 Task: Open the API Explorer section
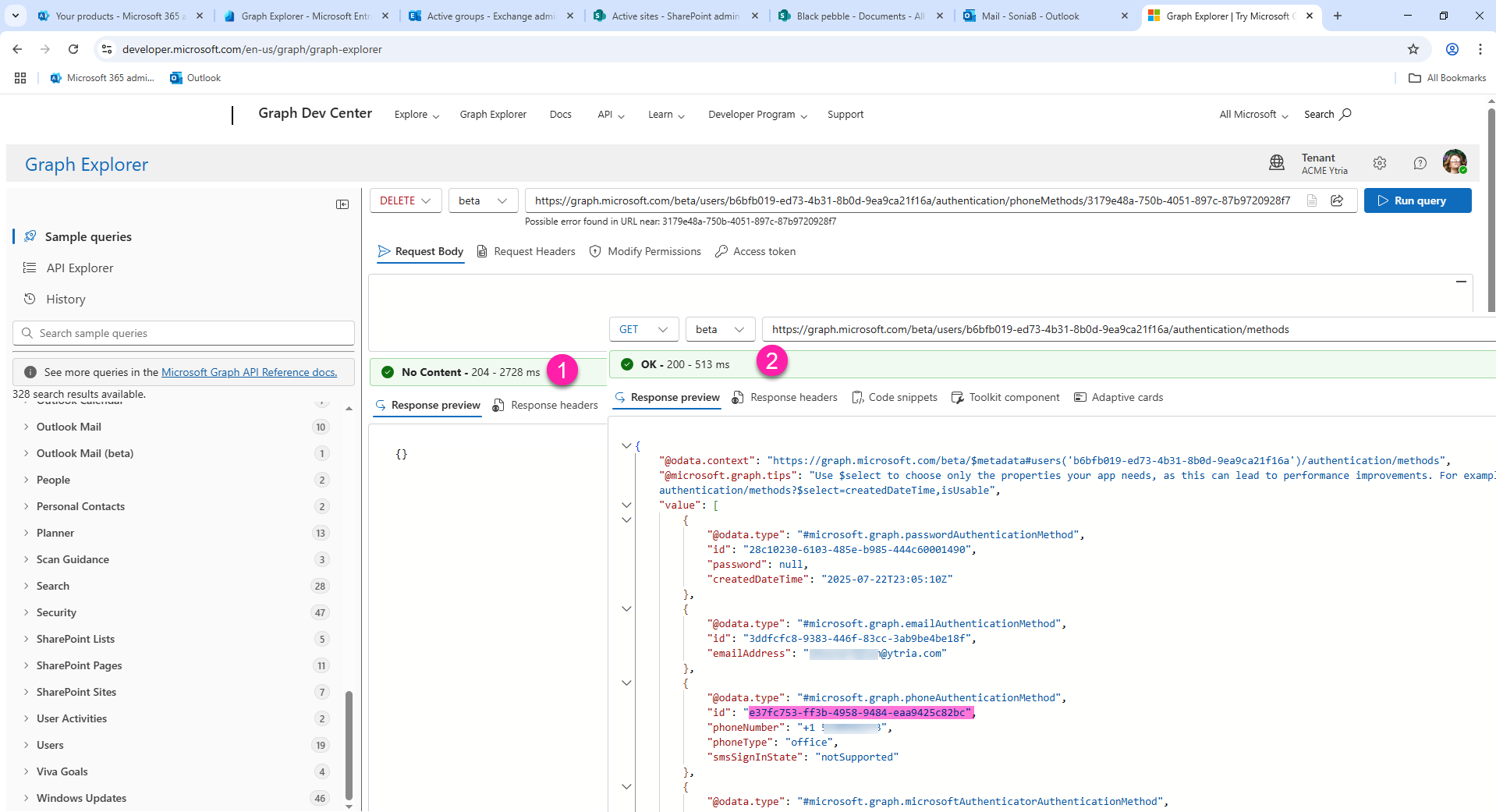pos(80,268)
